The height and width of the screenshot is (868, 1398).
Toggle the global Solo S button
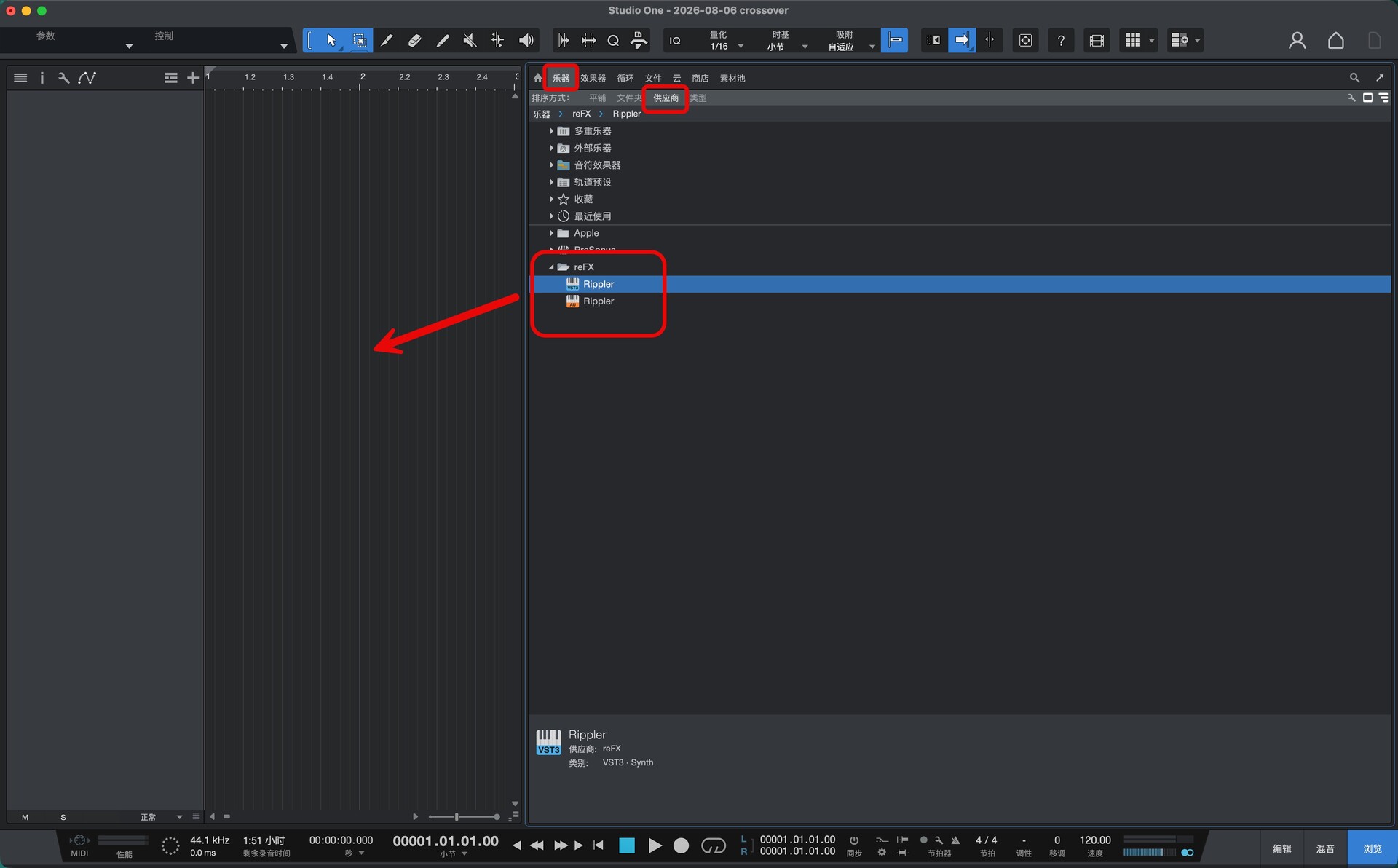[x=63, y=817]
